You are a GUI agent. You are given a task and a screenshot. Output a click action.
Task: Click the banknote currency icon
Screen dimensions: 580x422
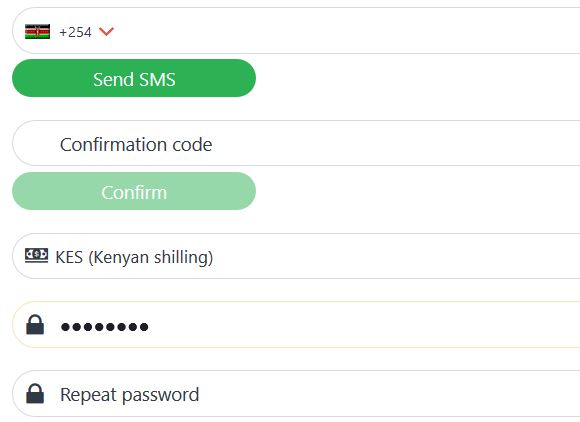36,256
